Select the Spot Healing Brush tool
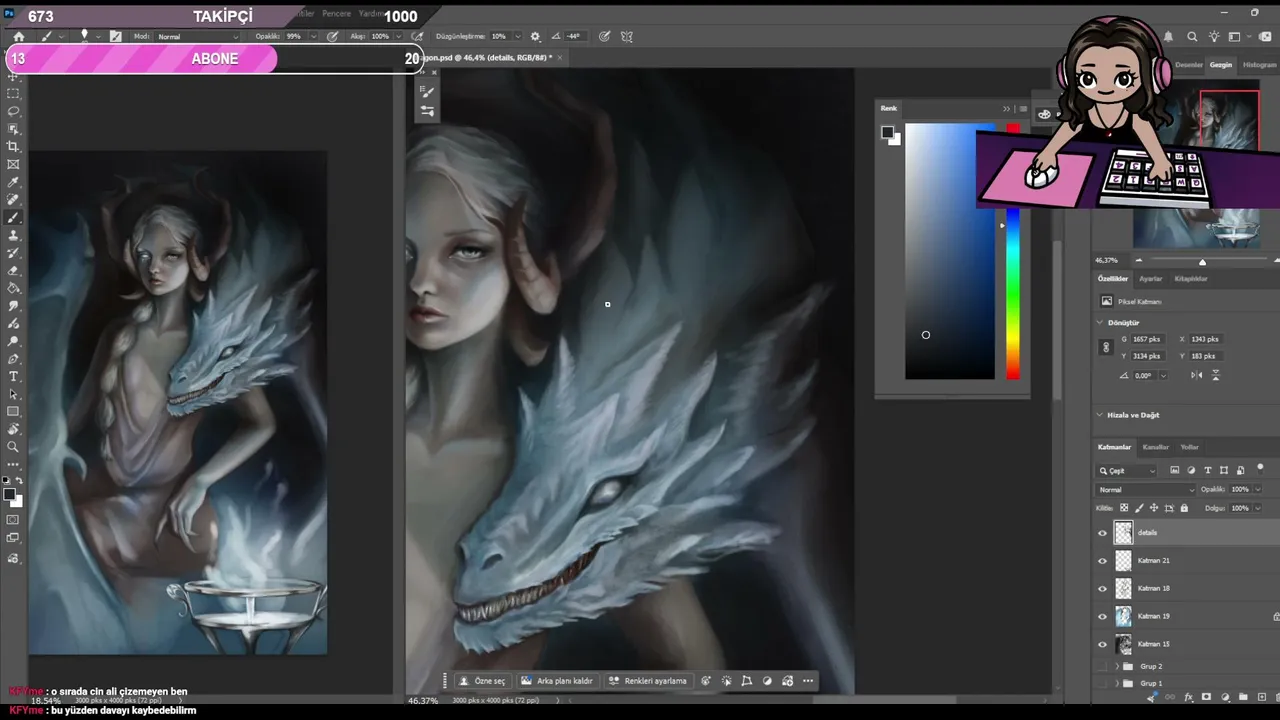Image resolution: width=1280 pixels, height=720 pixels. tap(14, 200)
